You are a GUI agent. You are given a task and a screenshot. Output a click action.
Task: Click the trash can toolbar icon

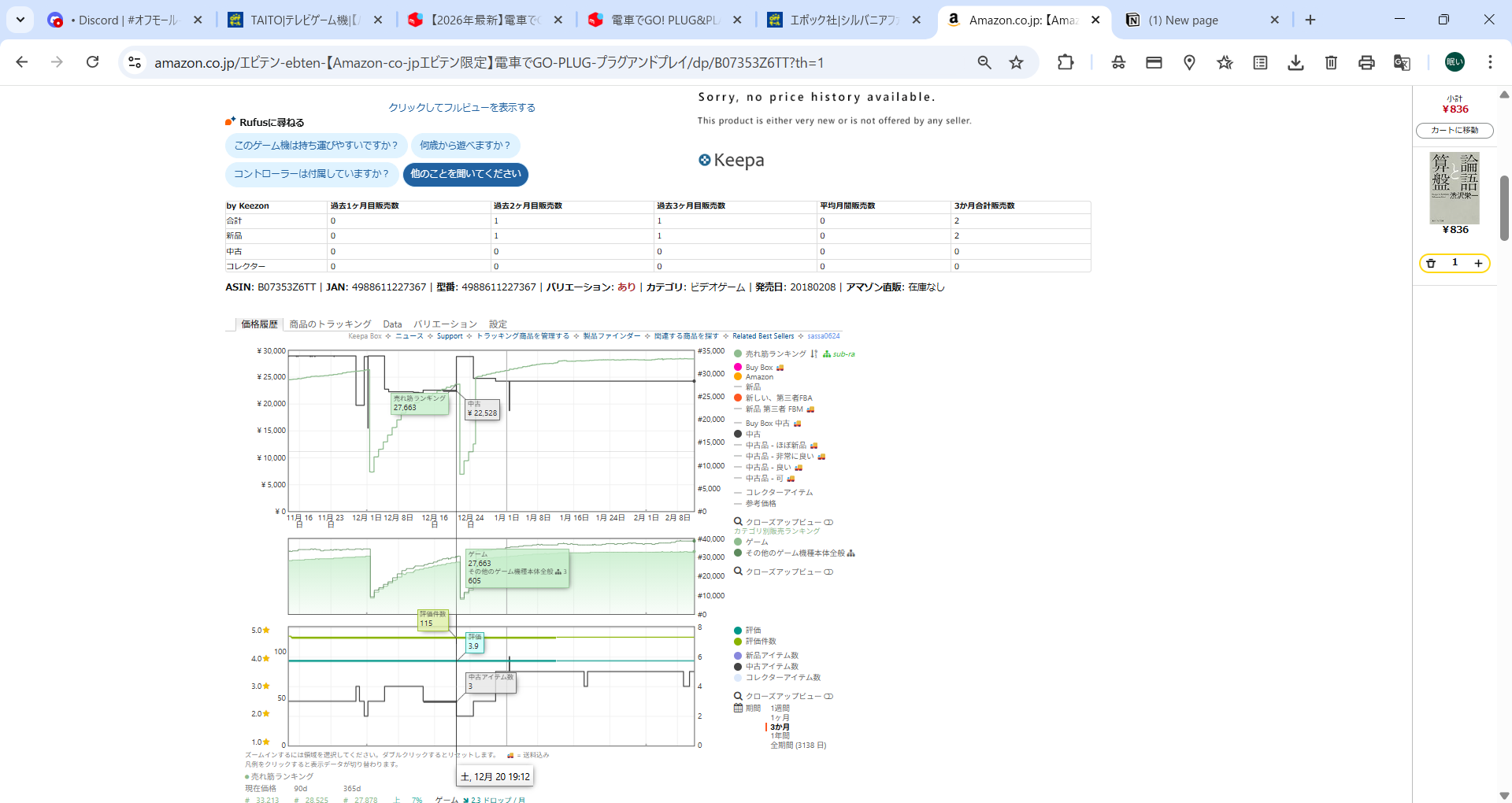tap(1331, 62)
